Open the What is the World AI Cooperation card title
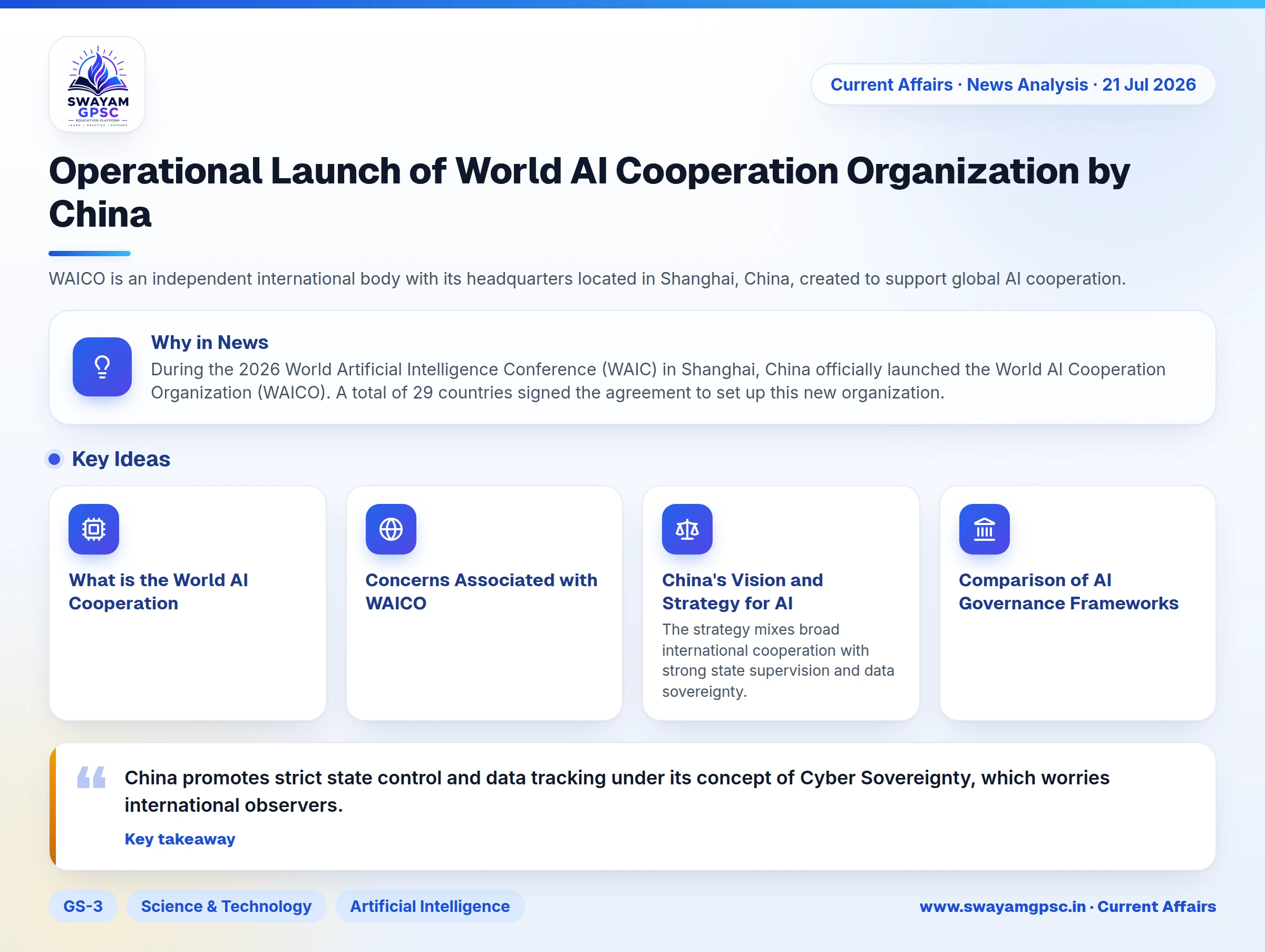This screenshot has height=952, width=1265. [x=159, y=591]
